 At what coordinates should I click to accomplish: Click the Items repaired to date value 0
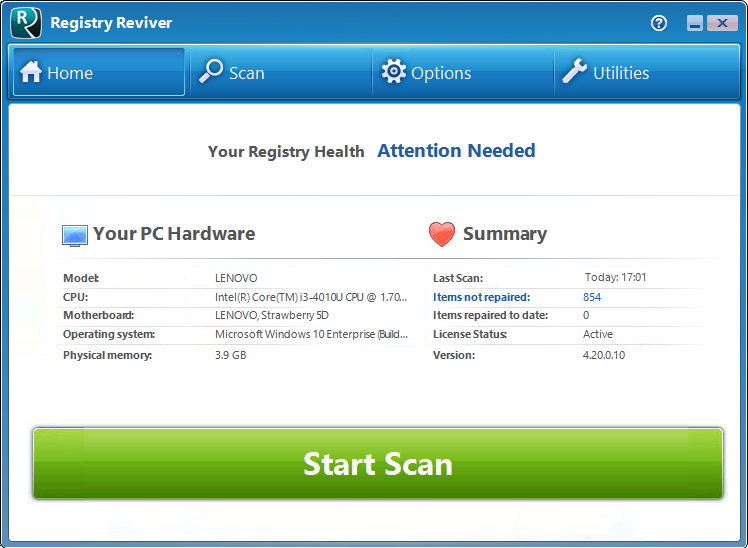(586, 315)
